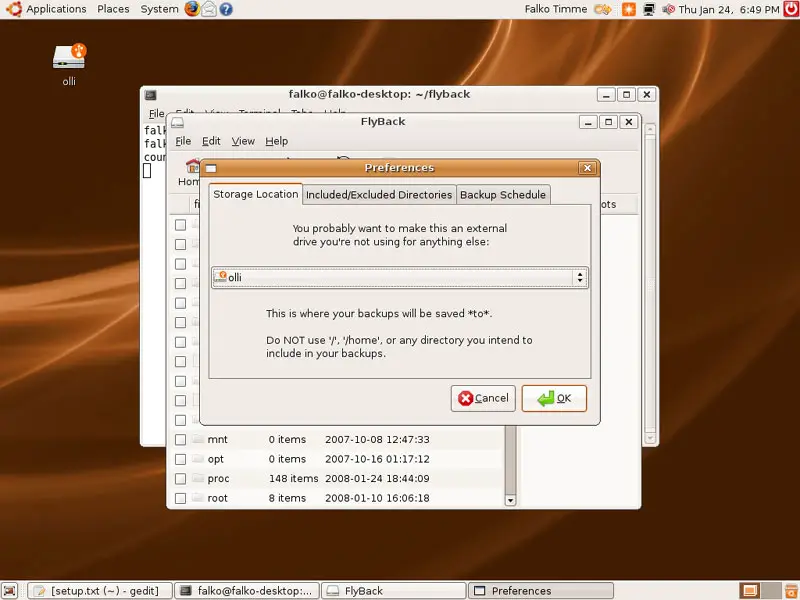Minimize the FlyBack window

[x=588, y=122]
